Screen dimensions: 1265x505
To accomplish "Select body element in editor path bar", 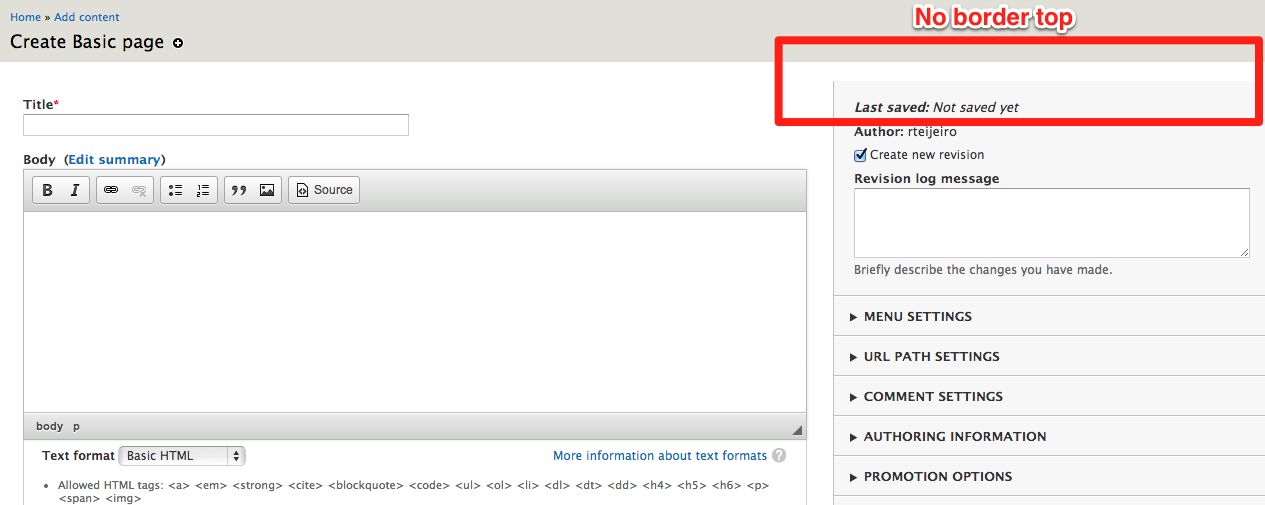I will [x=50, y=426].
